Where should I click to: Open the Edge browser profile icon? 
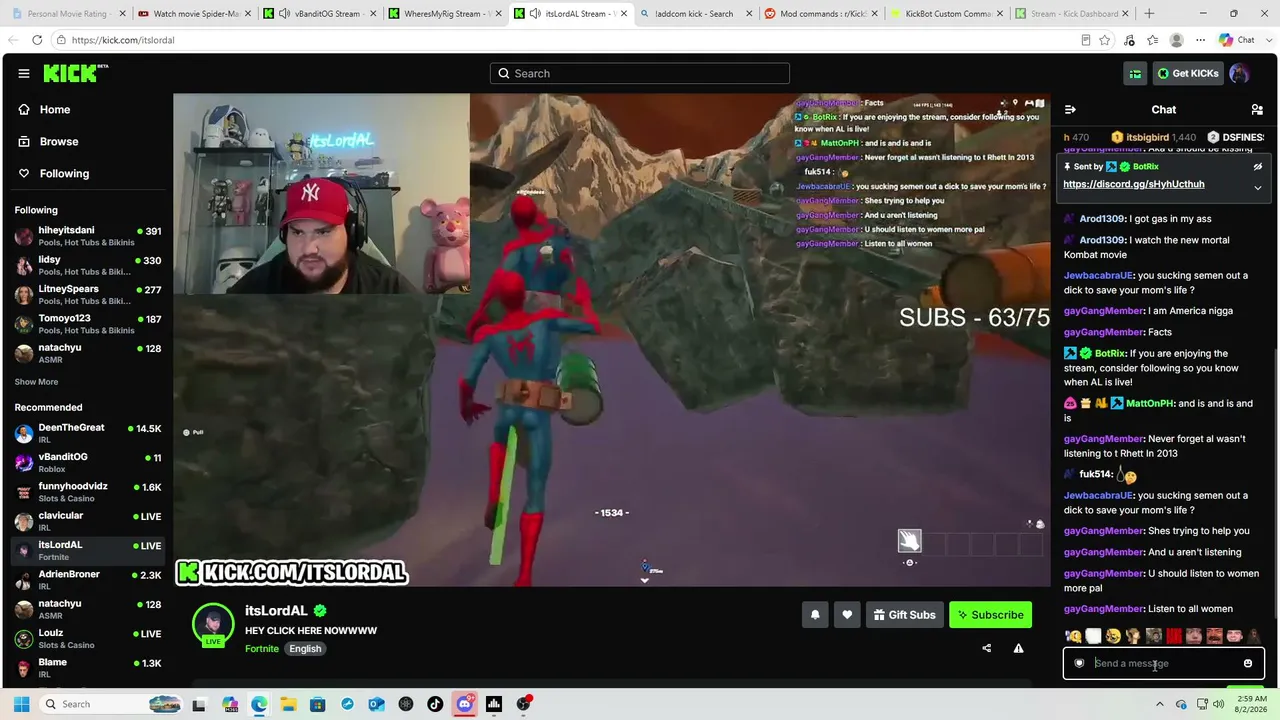(x=1177, y=40)
